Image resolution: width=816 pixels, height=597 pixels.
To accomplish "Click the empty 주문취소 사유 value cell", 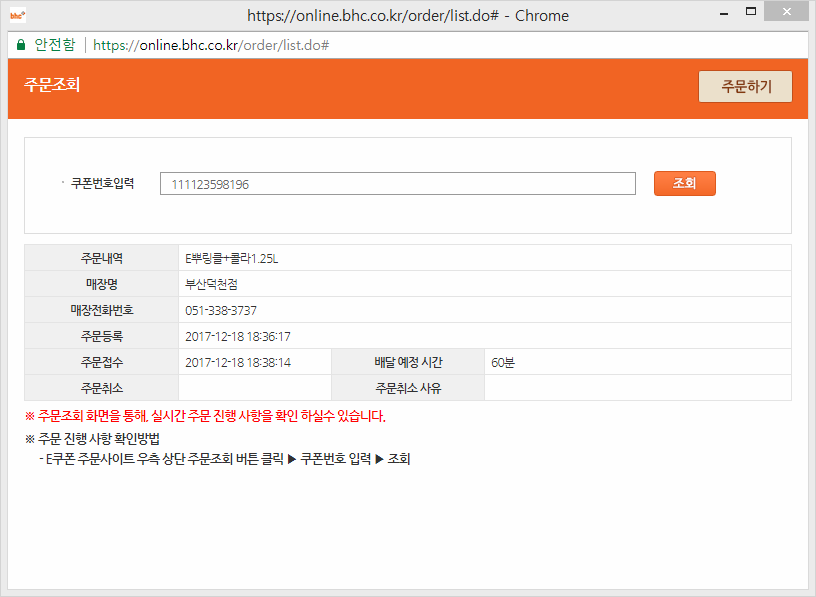I will 637,388.
